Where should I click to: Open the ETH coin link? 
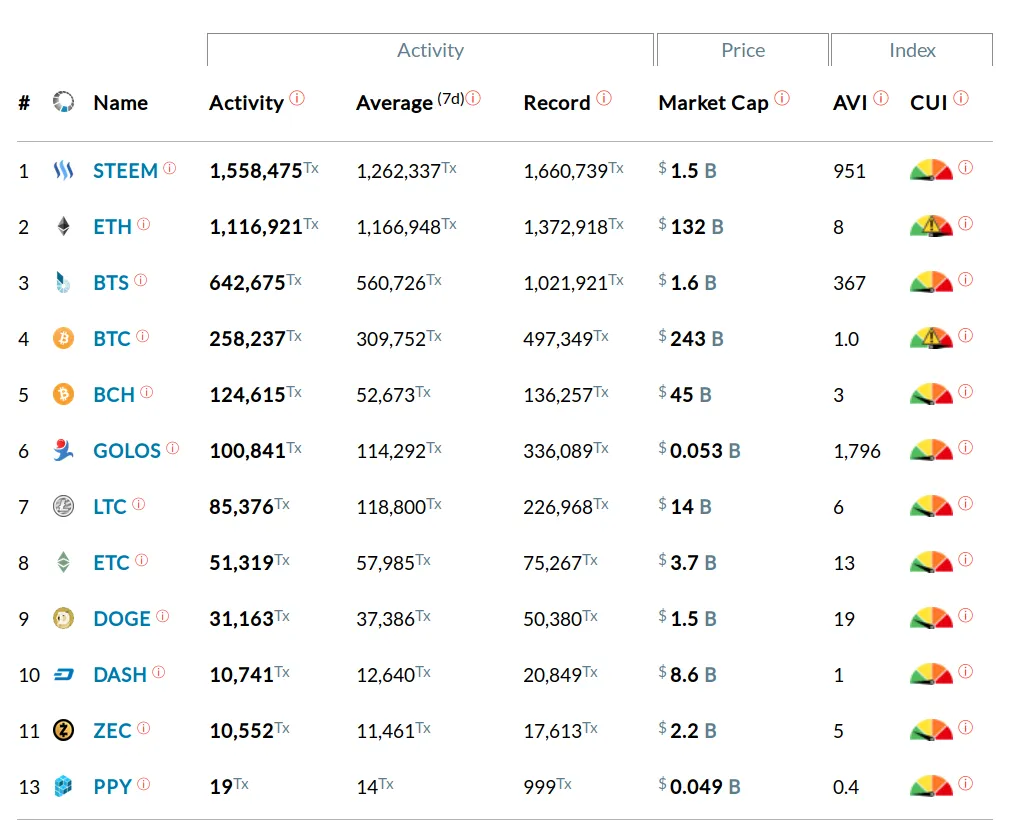point(112,227)
